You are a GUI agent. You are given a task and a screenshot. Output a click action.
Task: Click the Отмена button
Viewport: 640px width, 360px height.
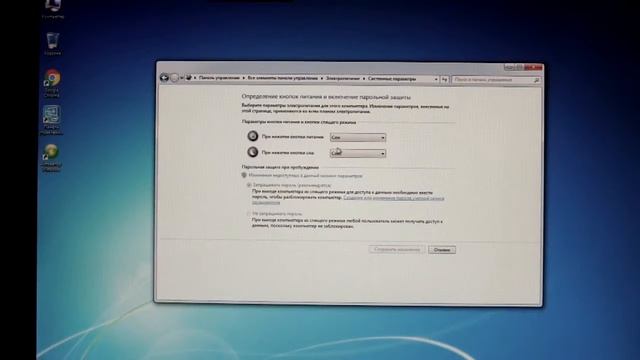coord(442,250)
